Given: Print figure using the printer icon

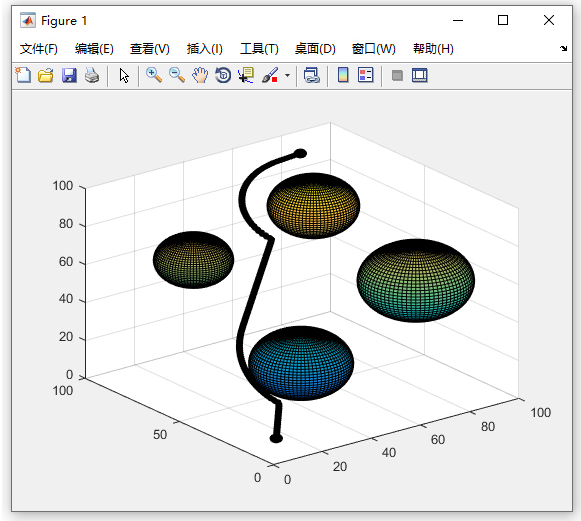Looking at the screenshot, I should click(92, 75).
